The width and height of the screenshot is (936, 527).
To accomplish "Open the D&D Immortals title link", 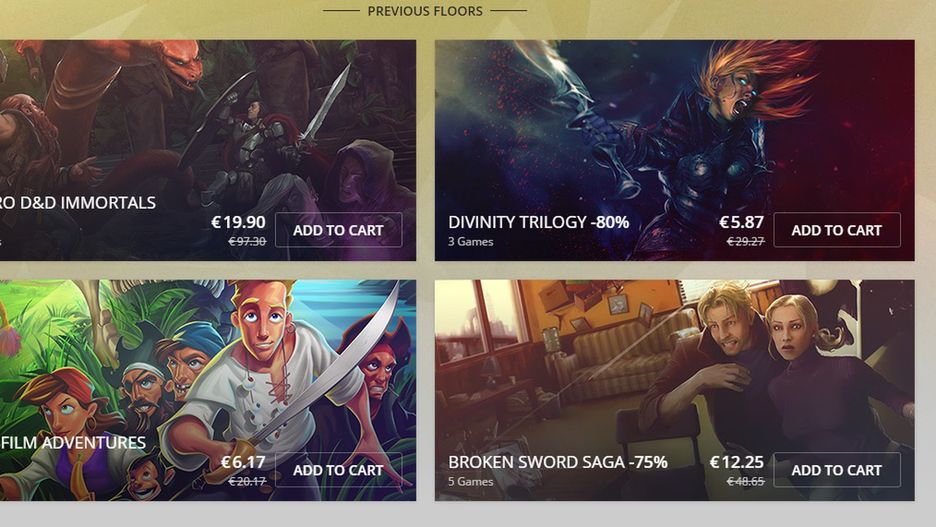I will click(78, 203).
